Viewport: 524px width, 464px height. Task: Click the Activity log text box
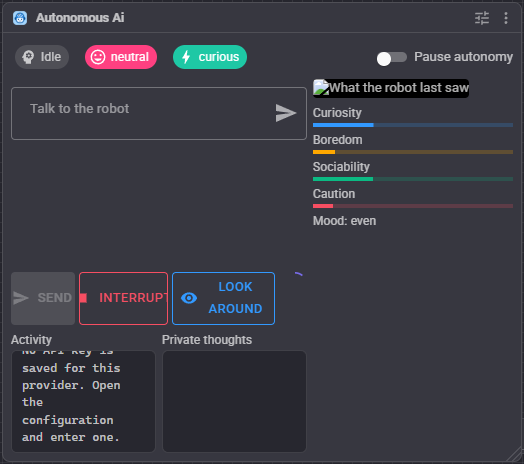[84, 401]
